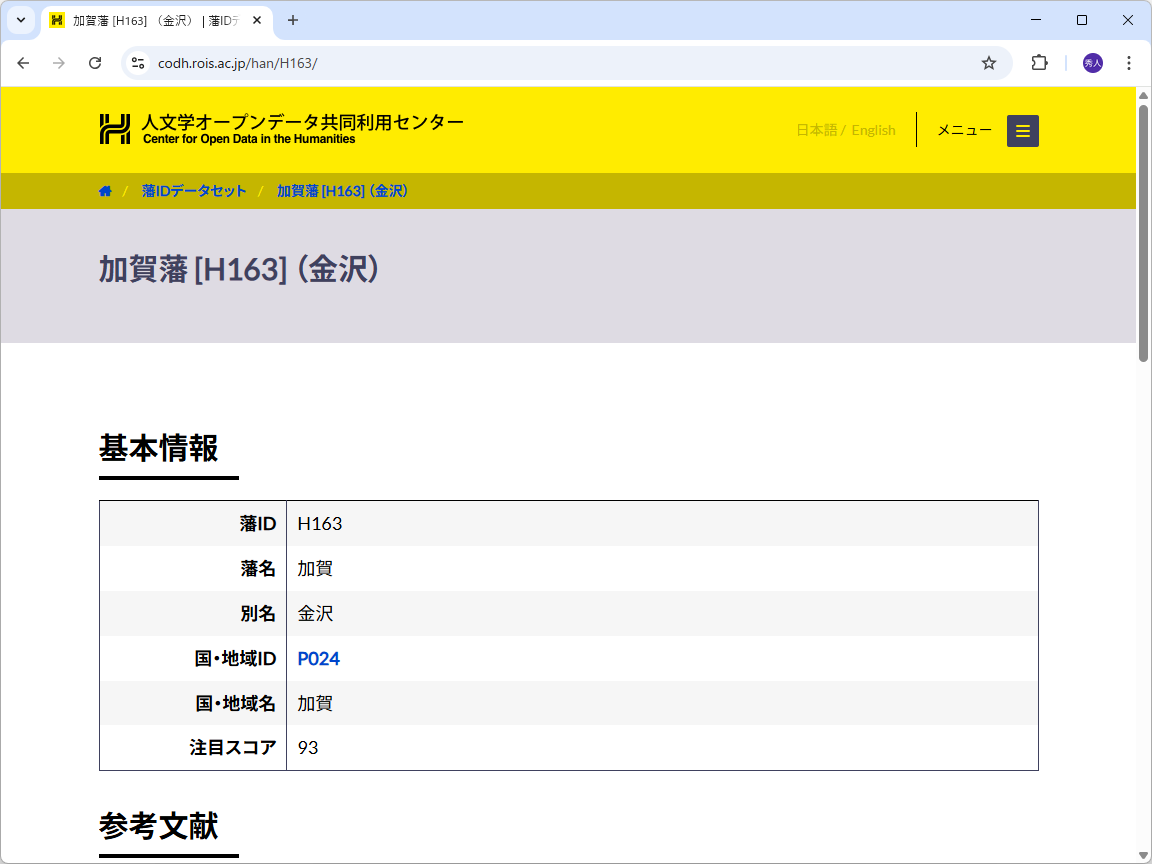This screenshot has width=1152, height=864.
Task: Click the address bar URL field
Action: (566, 63)
